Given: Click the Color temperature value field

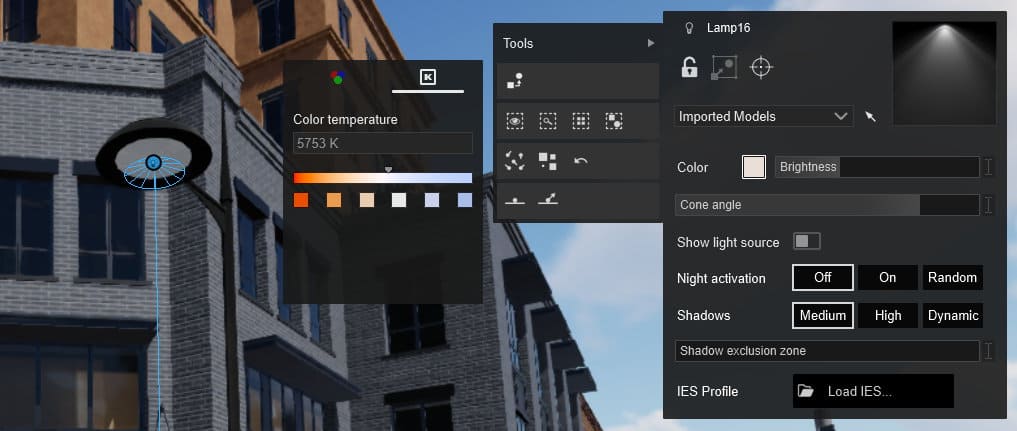Looking at the screenshot, I should [x=382, y=143].
